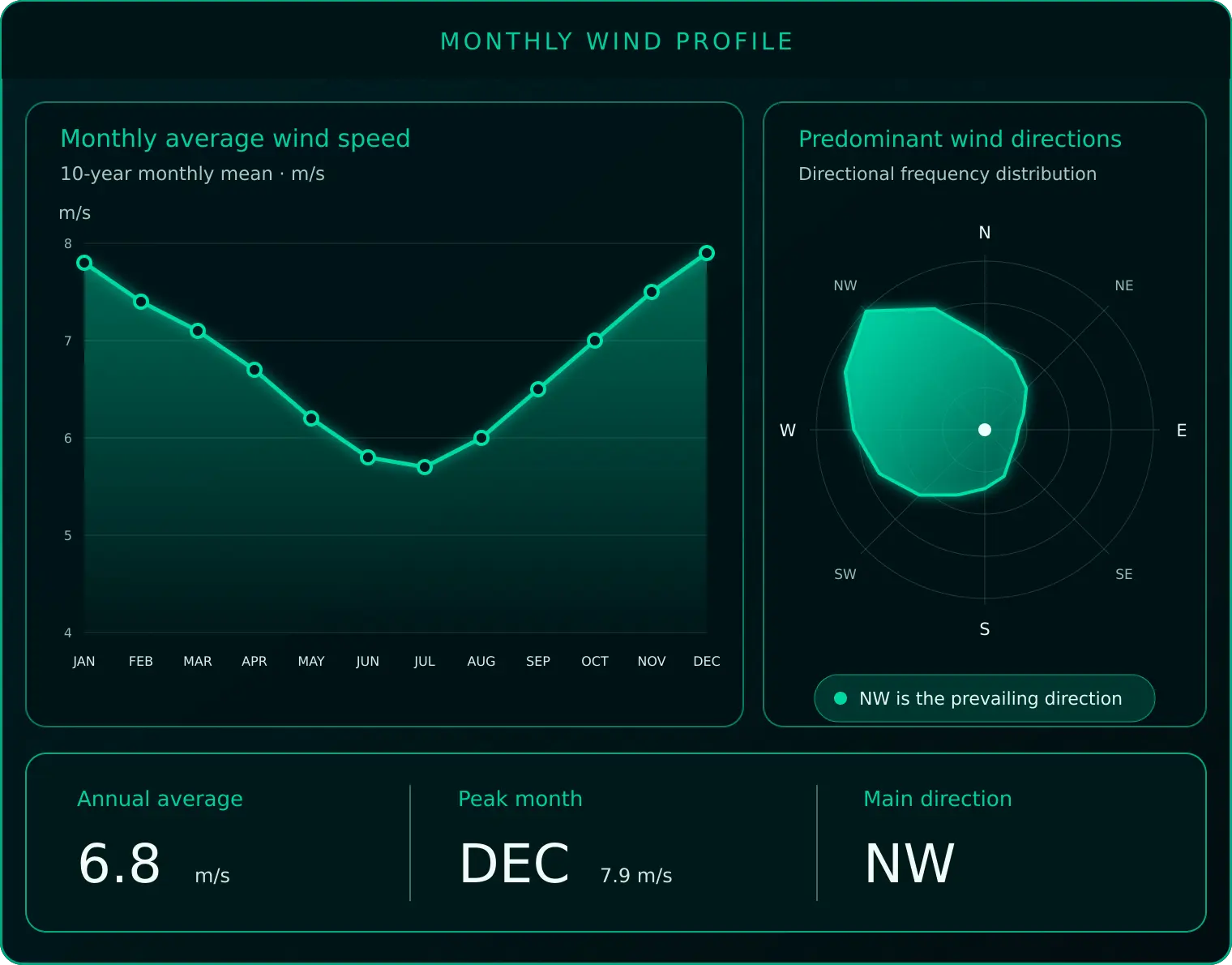
Task: Click the NOV x-axis label
Action: point(652,661)
